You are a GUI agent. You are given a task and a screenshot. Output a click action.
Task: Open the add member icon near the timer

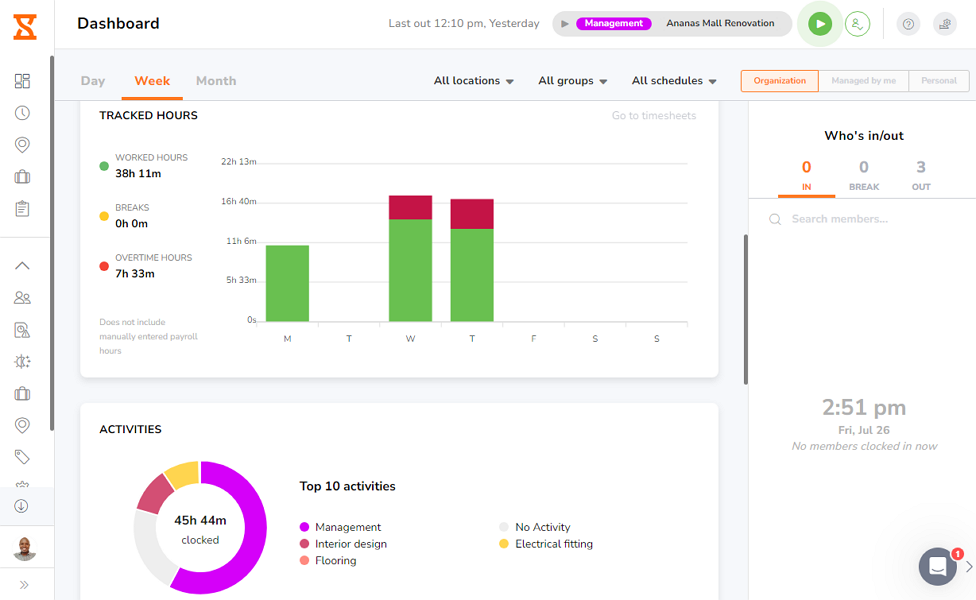click(858, 24)
